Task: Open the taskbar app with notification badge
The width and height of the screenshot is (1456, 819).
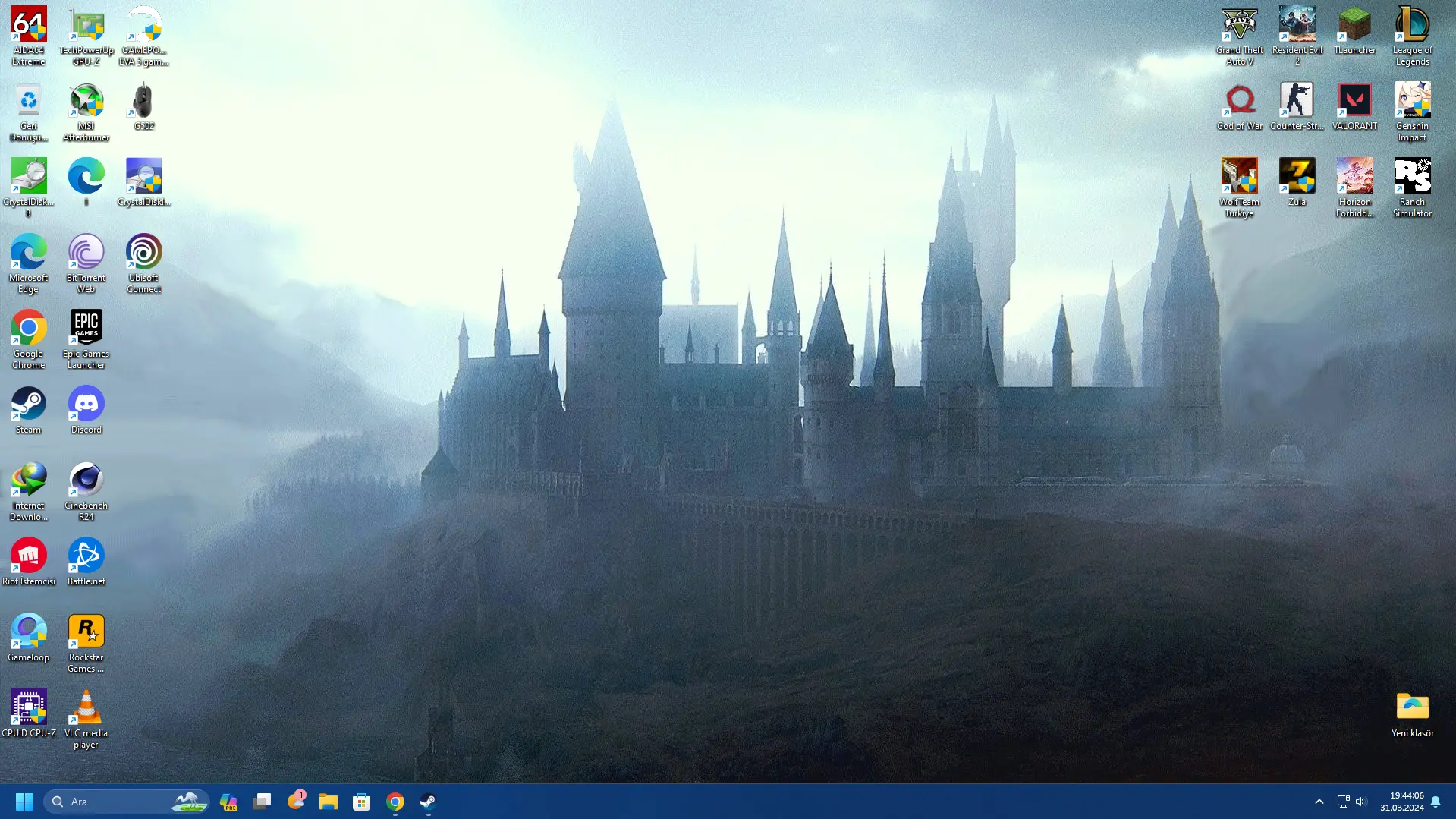Action: click(x=296, y=802)
